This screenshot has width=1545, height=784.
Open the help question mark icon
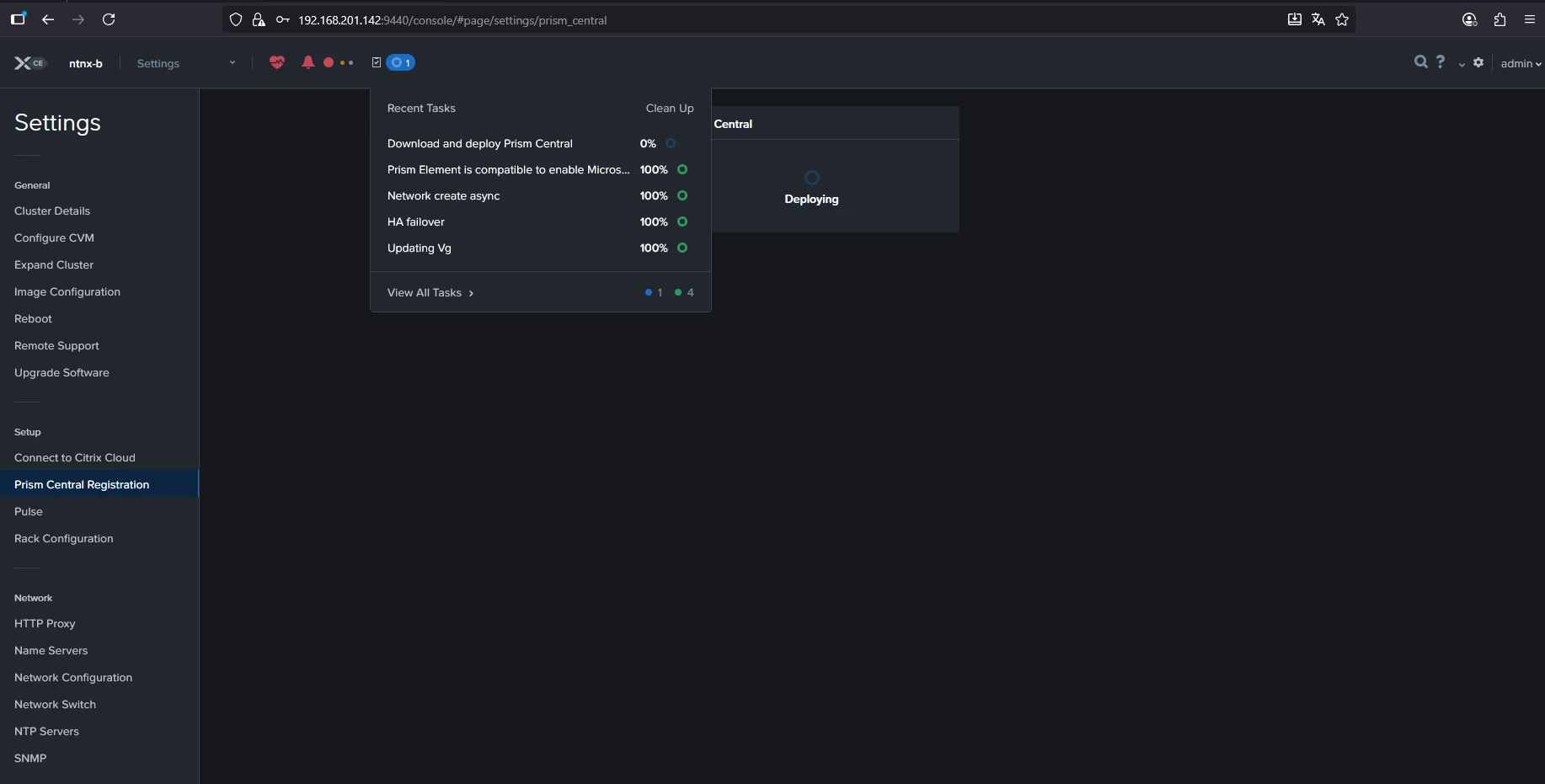[1441, 62]
